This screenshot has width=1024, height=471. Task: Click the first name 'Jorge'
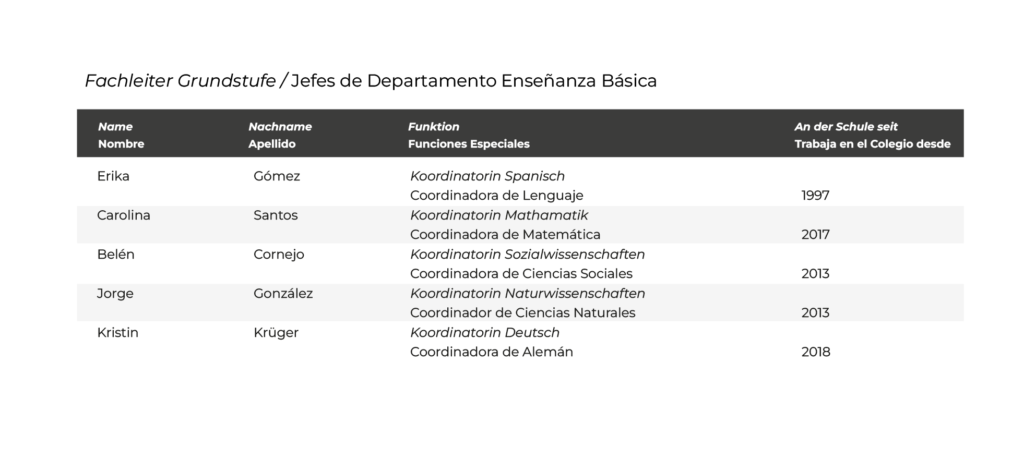point(115,293)
